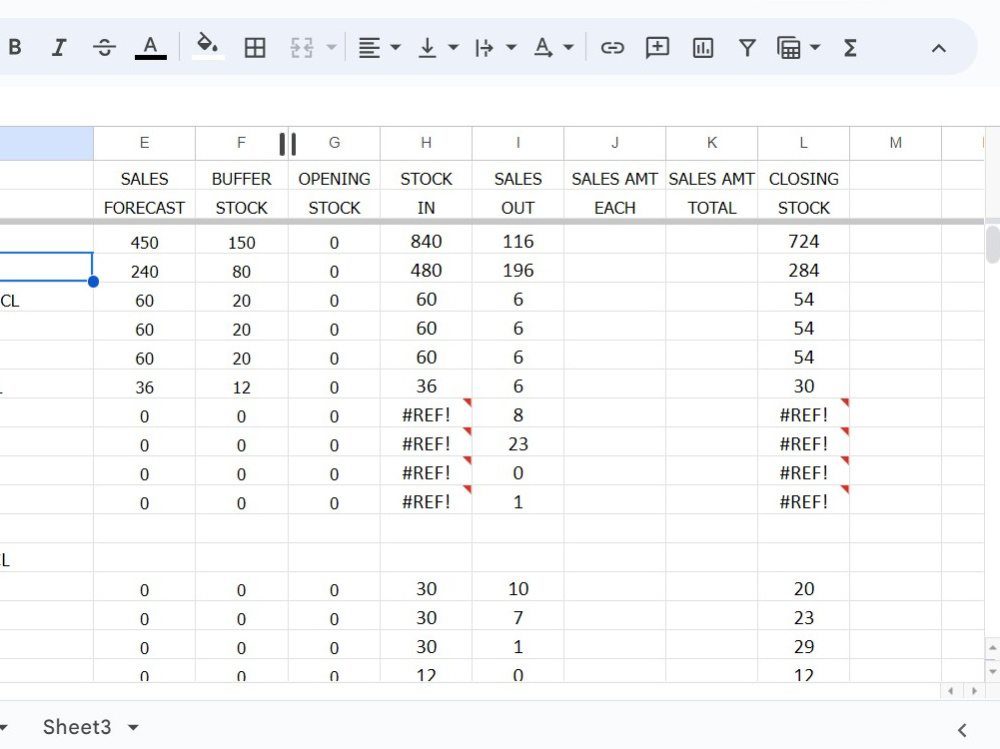Image resolution: width=1000 pixels, height=749 pixels.
Task: Insert a comment
Action: click(x=658, y=48)
